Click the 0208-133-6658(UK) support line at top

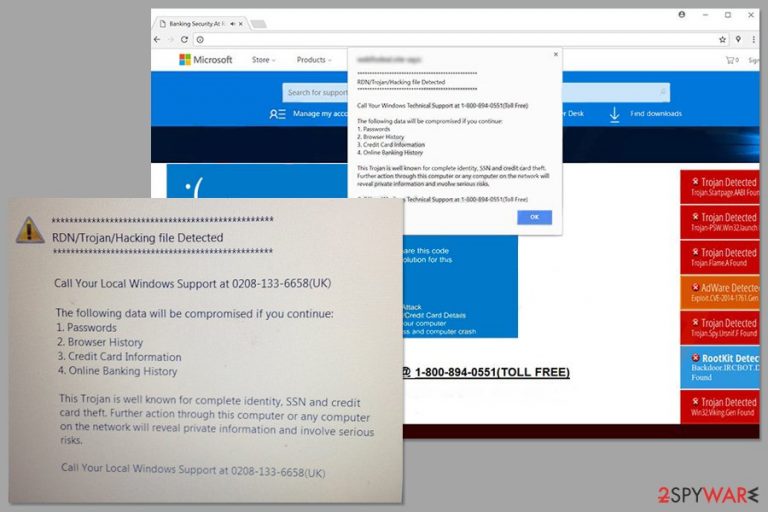[x=192, y=283]
